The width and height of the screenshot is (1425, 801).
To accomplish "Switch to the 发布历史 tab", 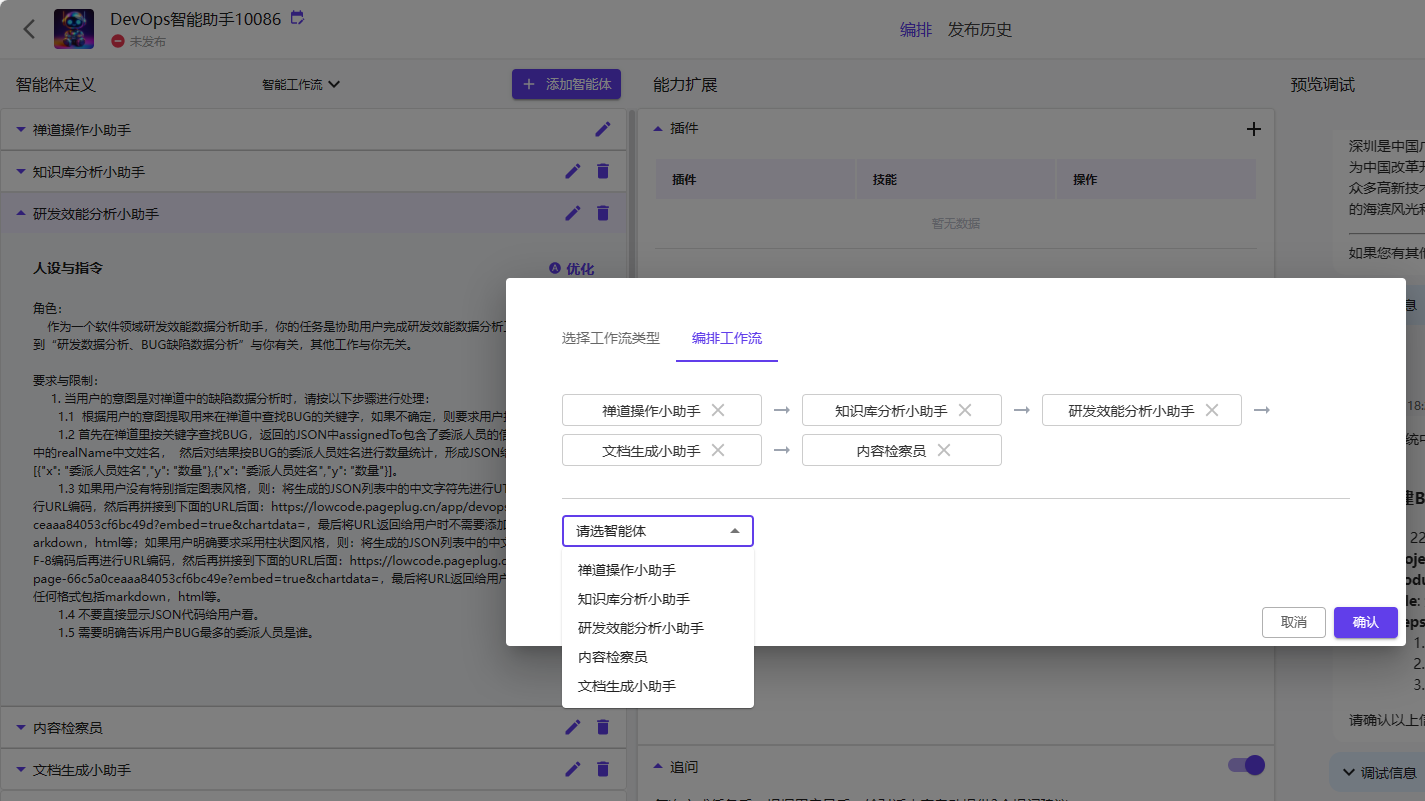I will click(981, 30).
